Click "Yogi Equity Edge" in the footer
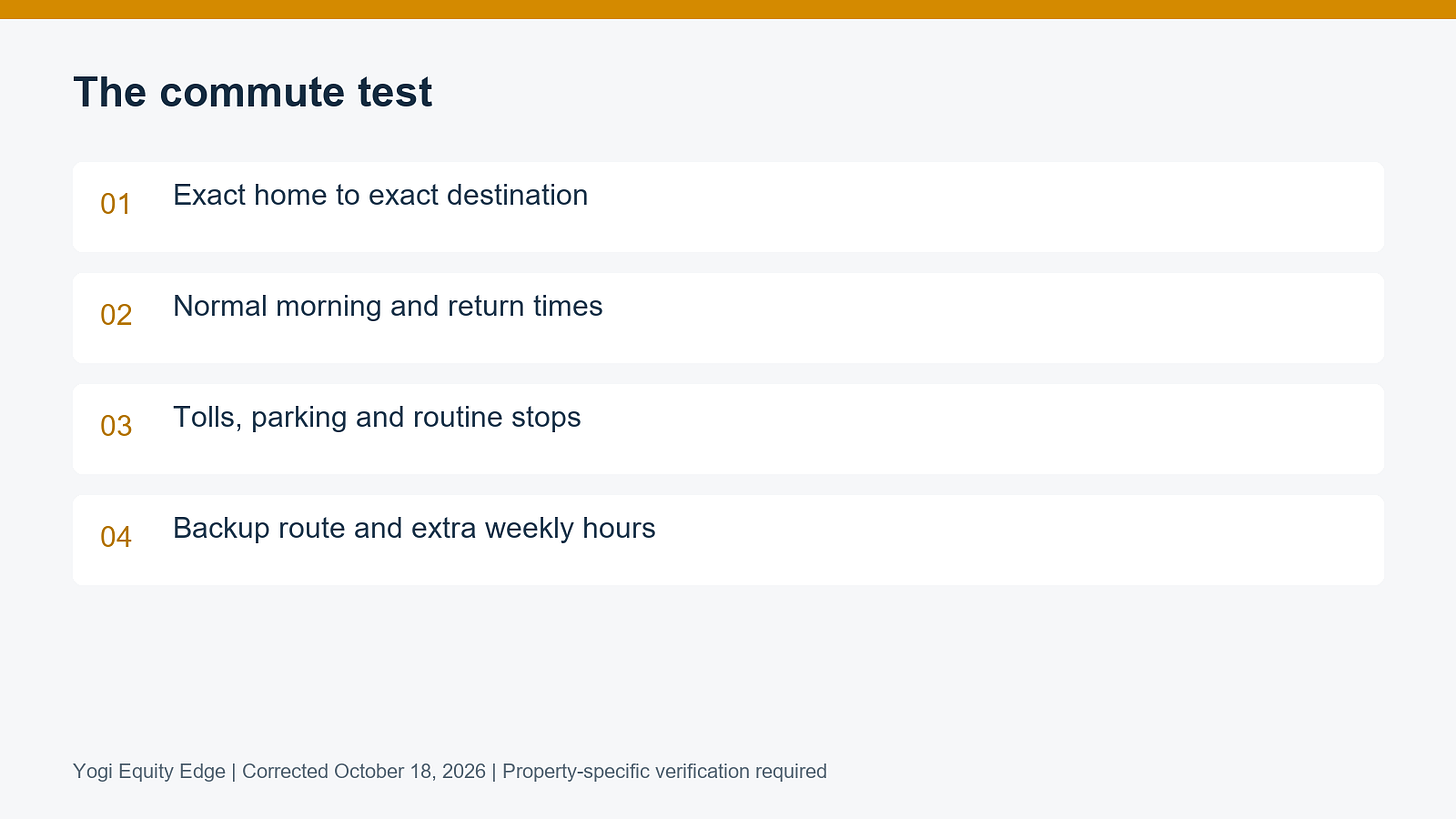 point(149,771)
